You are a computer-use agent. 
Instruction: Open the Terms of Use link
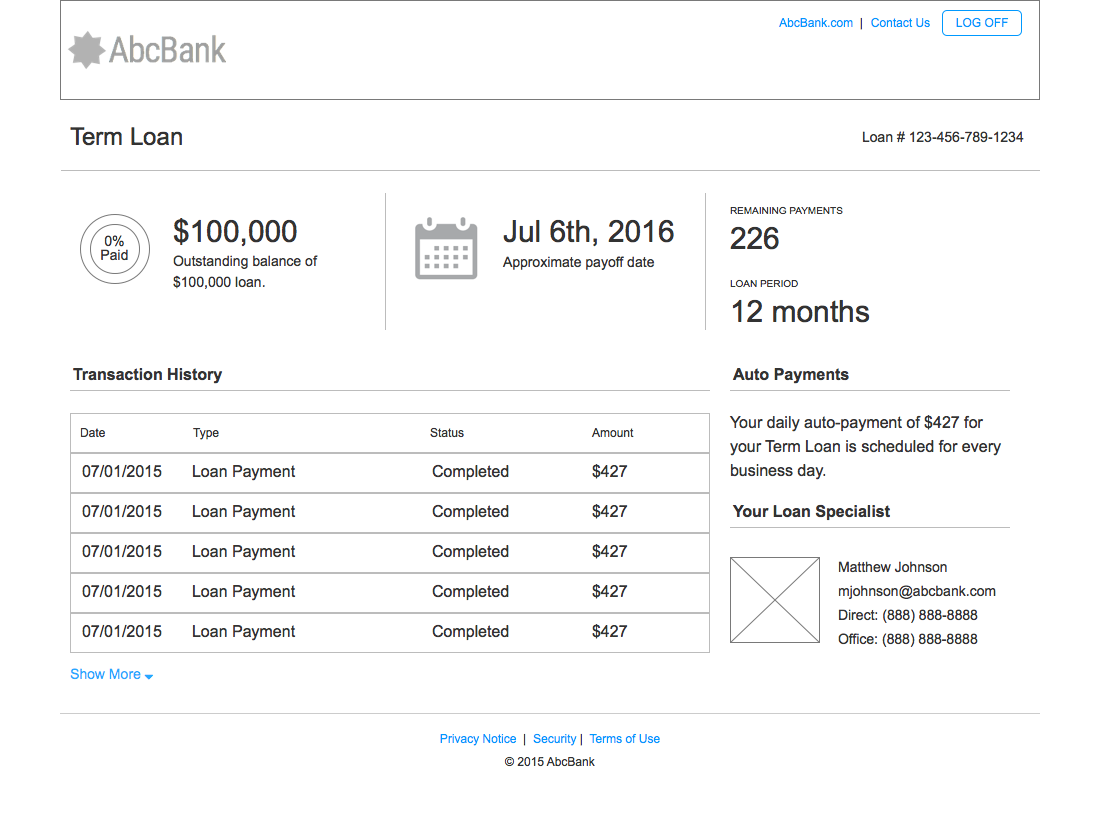[x=624, y=739]
